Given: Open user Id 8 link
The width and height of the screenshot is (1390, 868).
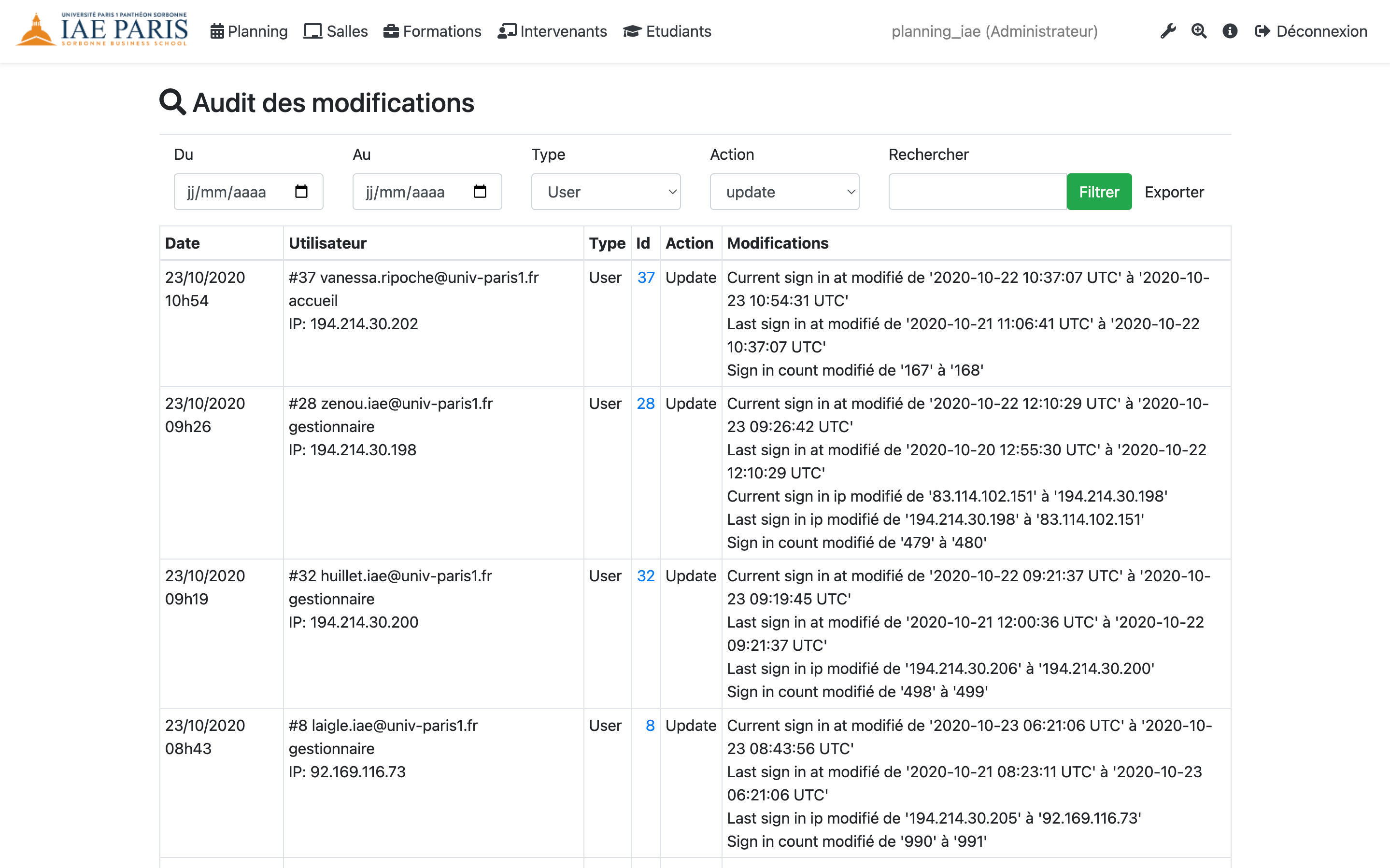Looking at the screenshot, I should (x=650, y=726).
